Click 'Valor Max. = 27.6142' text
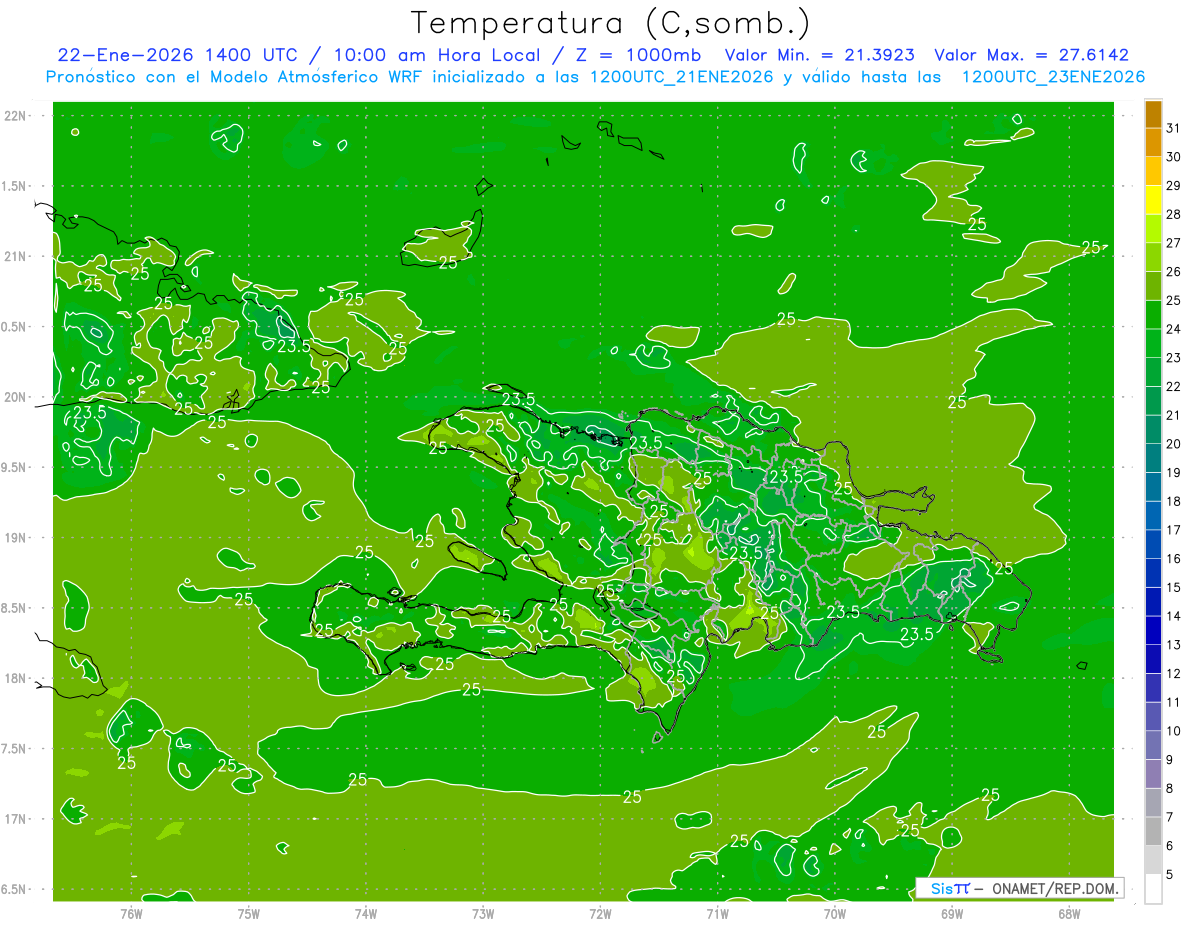This screenshot has width=1200, height=927. [1031, 55]
